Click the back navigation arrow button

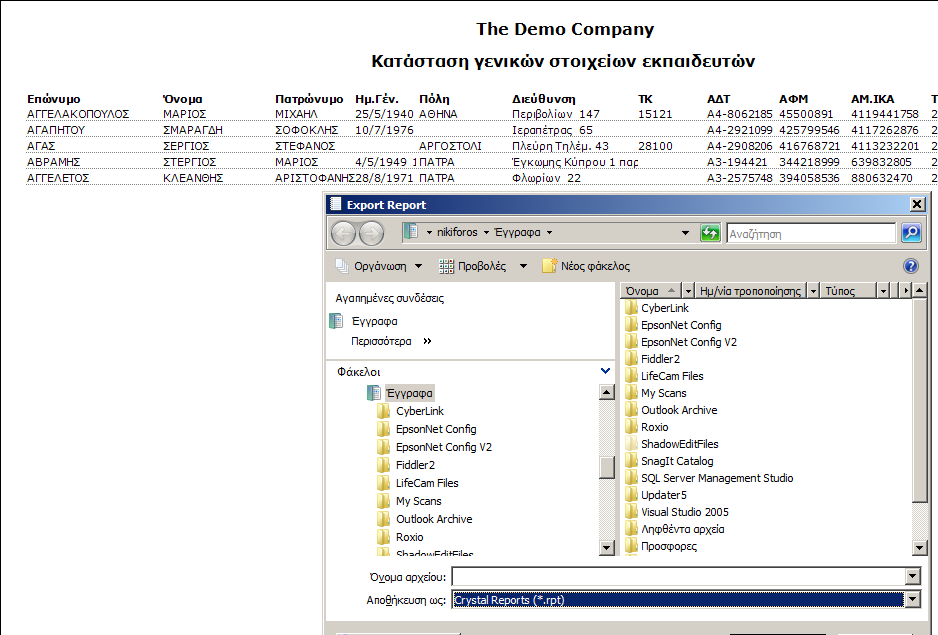pyautogui.click(x=343, y=233)
